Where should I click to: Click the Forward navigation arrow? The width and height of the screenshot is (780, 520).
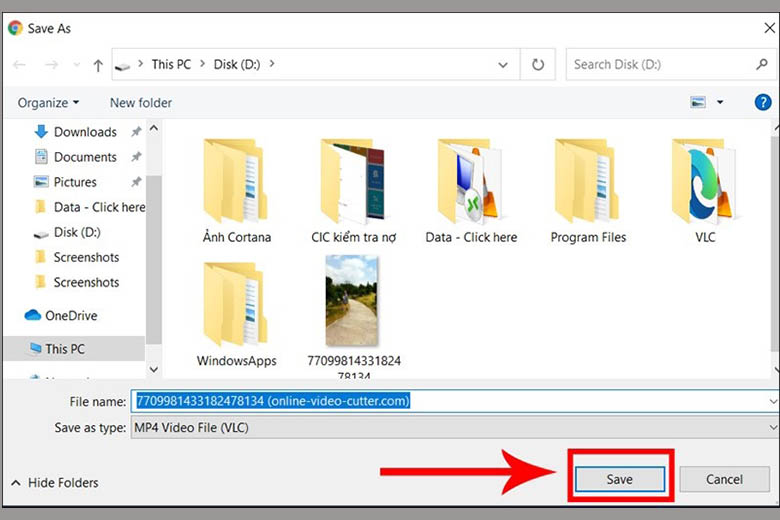click(x=51, y=64)
